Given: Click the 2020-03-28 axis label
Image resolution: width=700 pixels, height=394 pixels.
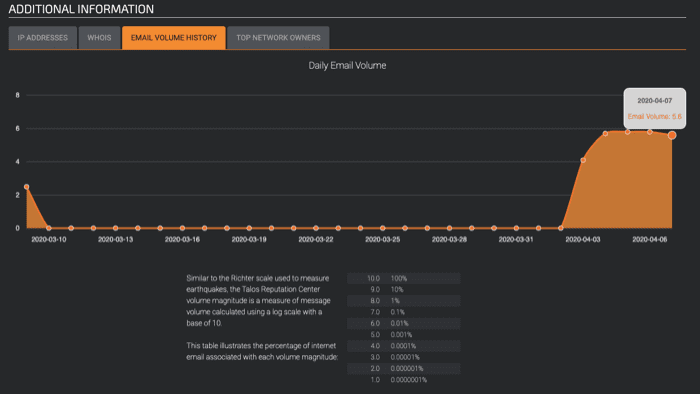Looking at the screenshot, I should [449, 240].
